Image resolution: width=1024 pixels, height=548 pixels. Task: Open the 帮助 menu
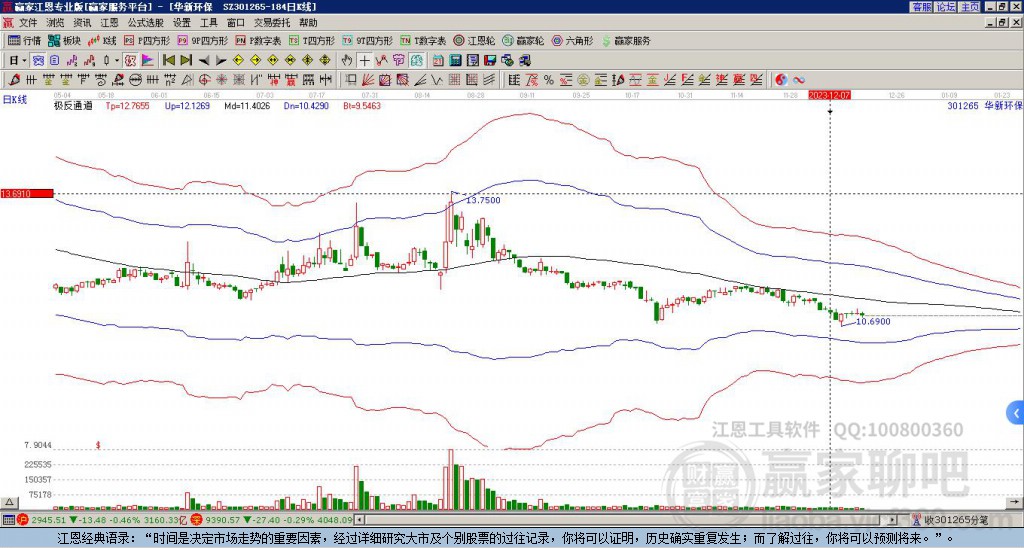[x=308, y=23]
